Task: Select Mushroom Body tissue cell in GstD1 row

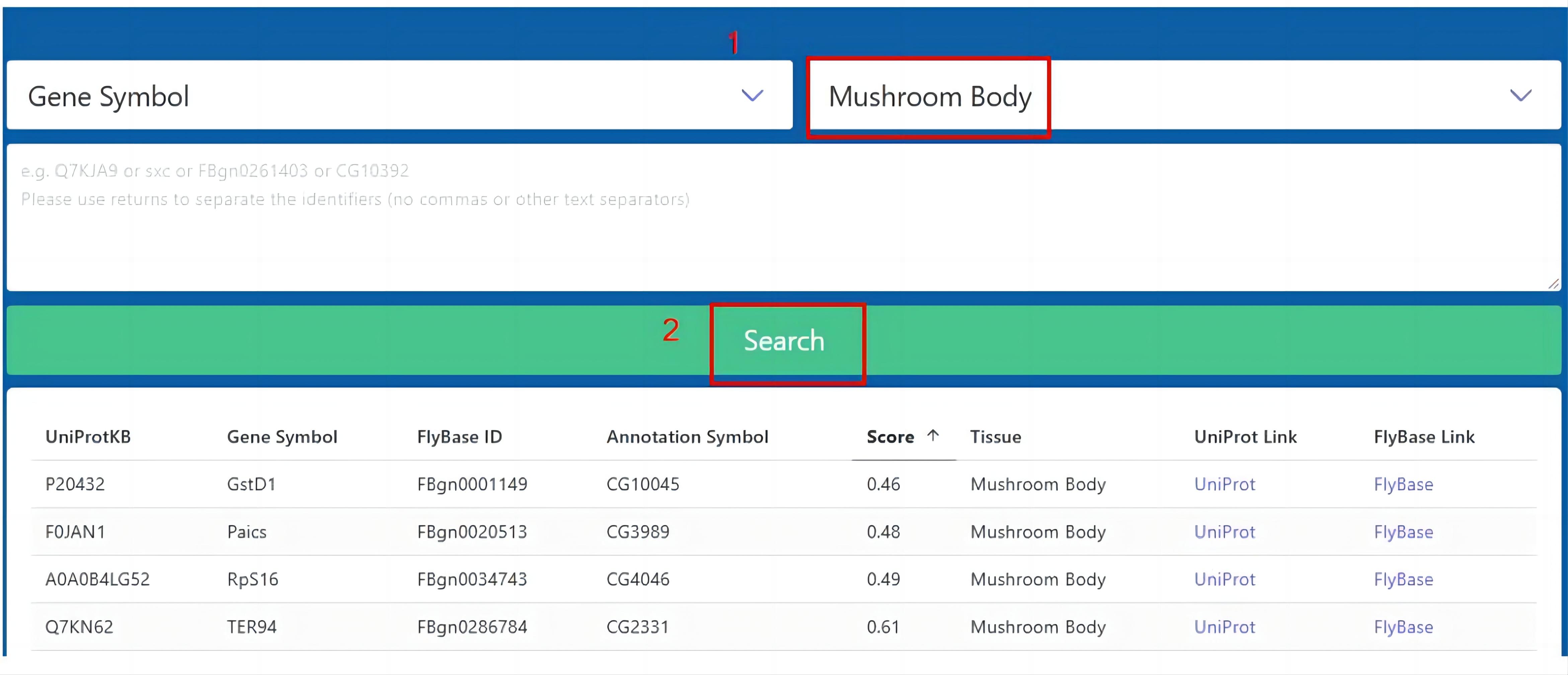Action: click(x=1038, y=485)
